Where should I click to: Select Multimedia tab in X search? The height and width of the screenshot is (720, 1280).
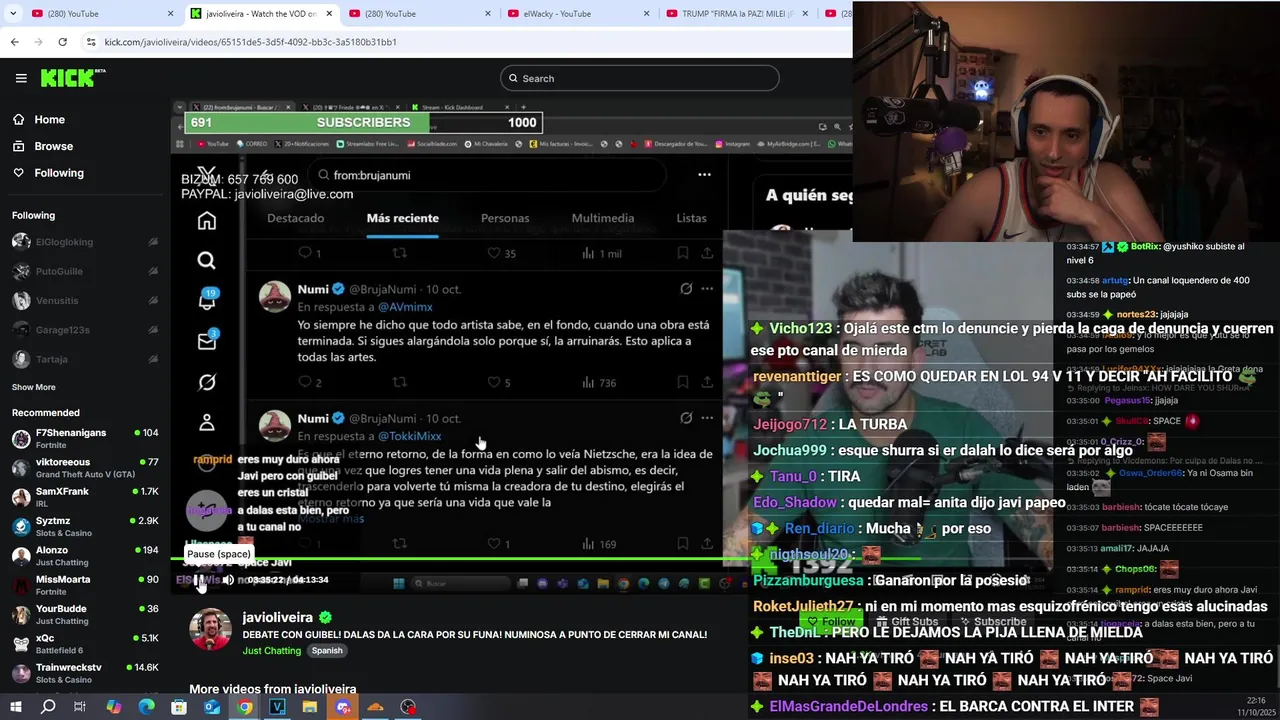tap(602, 218)
